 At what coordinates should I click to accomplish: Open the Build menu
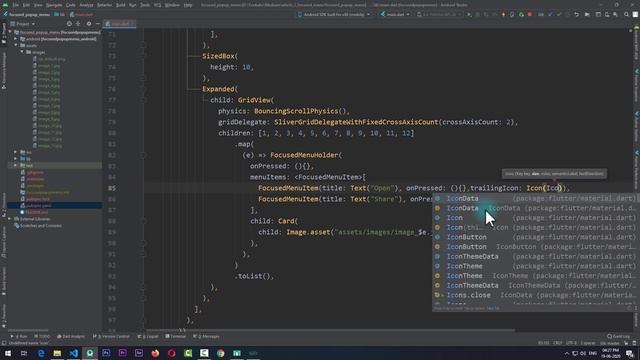(x=121, y=5)
